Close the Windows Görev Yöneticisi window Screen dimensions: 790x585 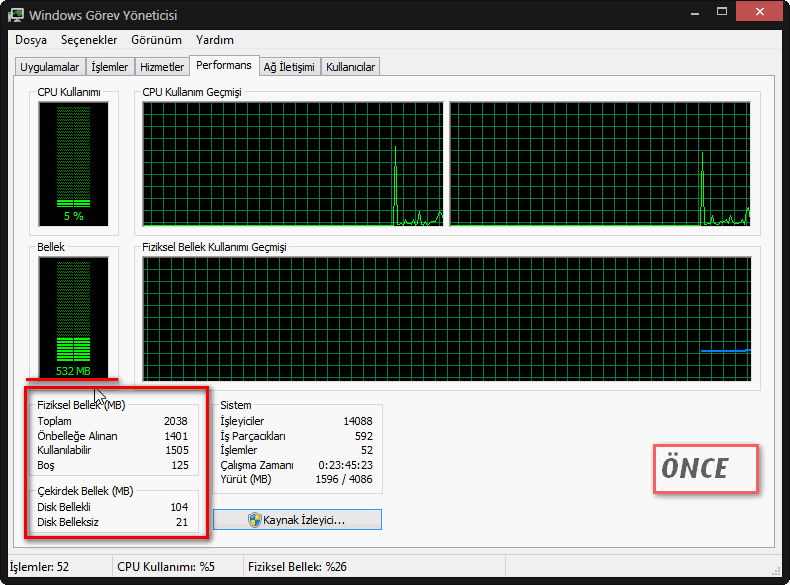click(759, 12)
